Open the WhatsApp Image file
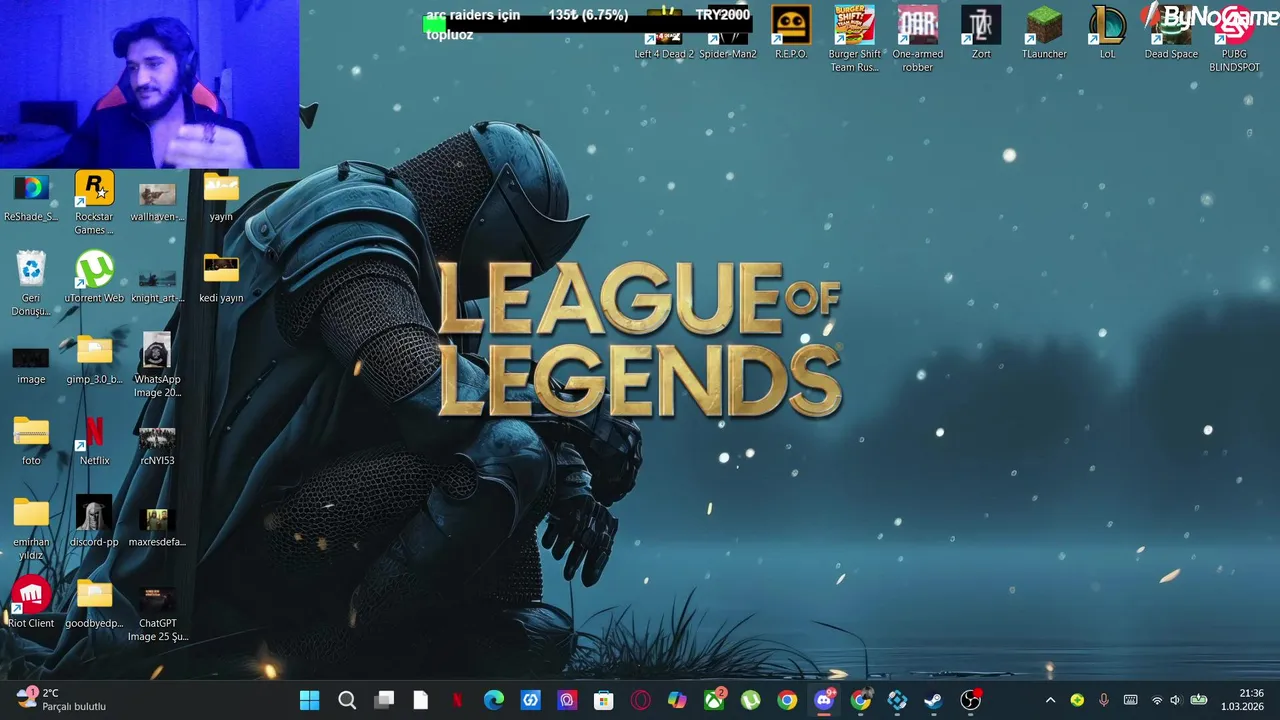 pyautogui.click(x=157, y=366)
